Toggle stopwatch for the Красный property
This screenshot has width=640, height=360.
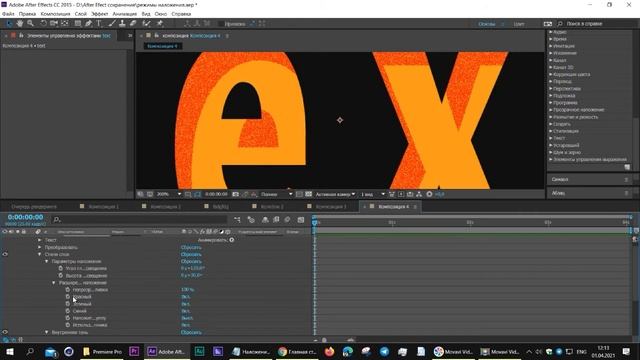pos(68,297)
